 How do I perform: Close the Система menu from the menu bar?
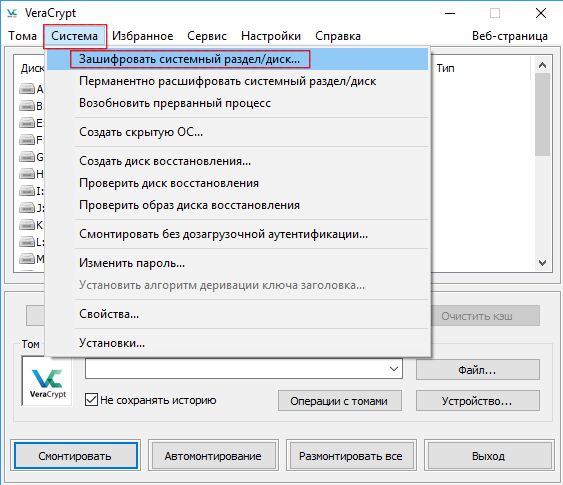75,36
